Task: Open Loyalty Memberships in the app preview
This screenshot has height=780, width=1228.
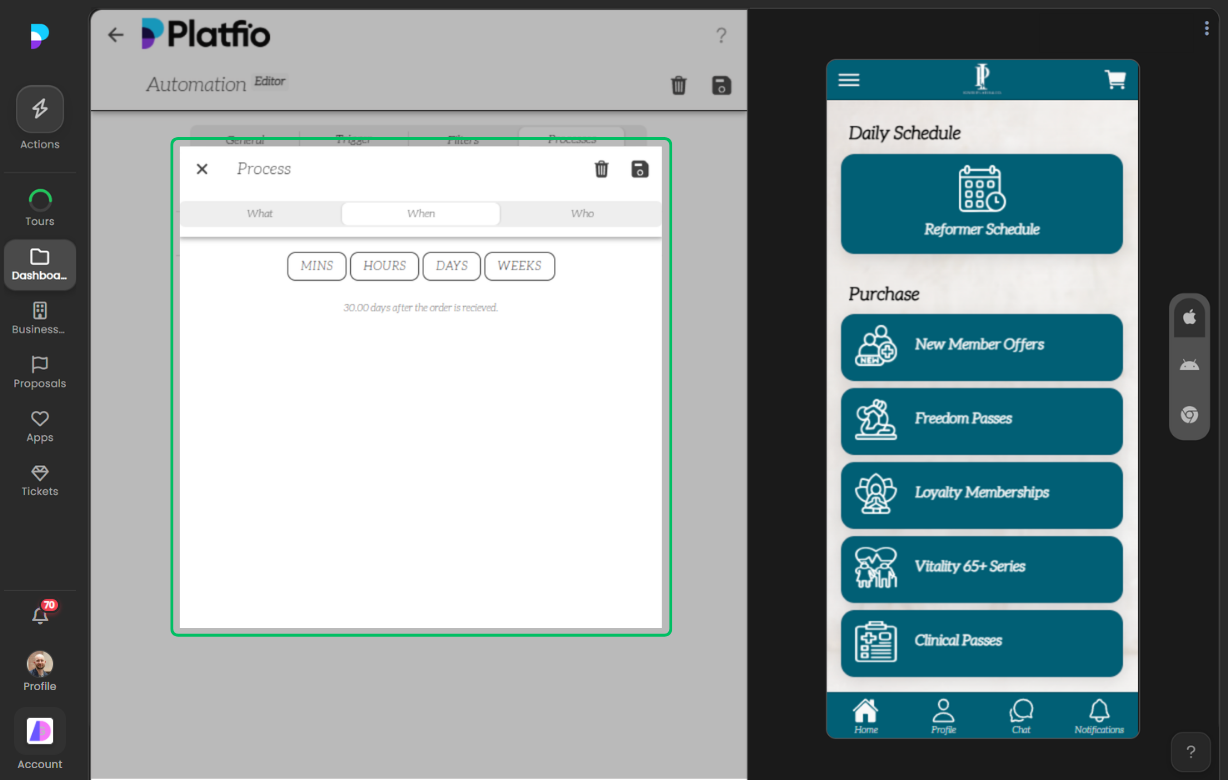Action: click(981, 494)
